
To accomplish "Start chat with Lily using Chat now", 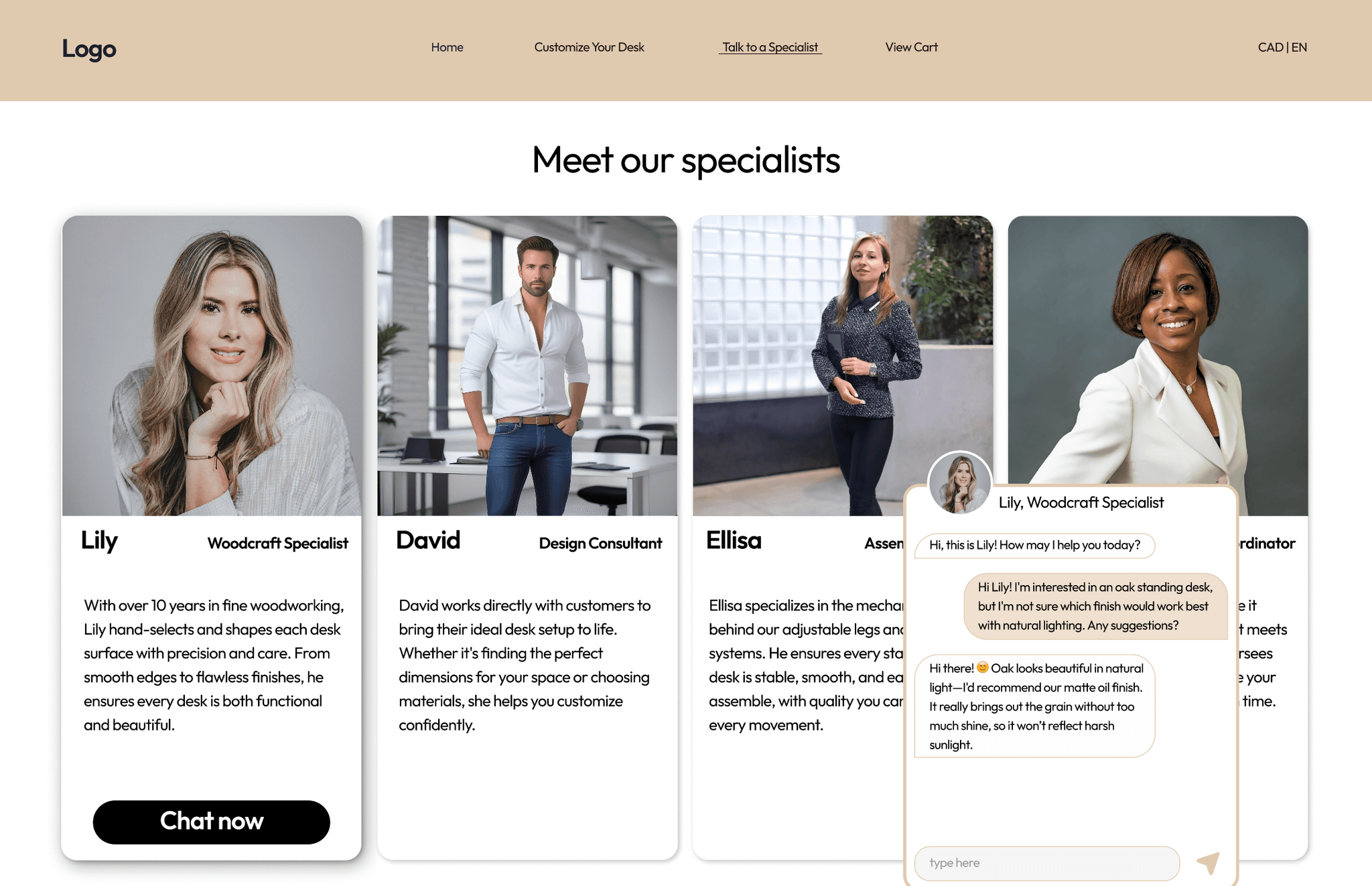I will point(212,822).
